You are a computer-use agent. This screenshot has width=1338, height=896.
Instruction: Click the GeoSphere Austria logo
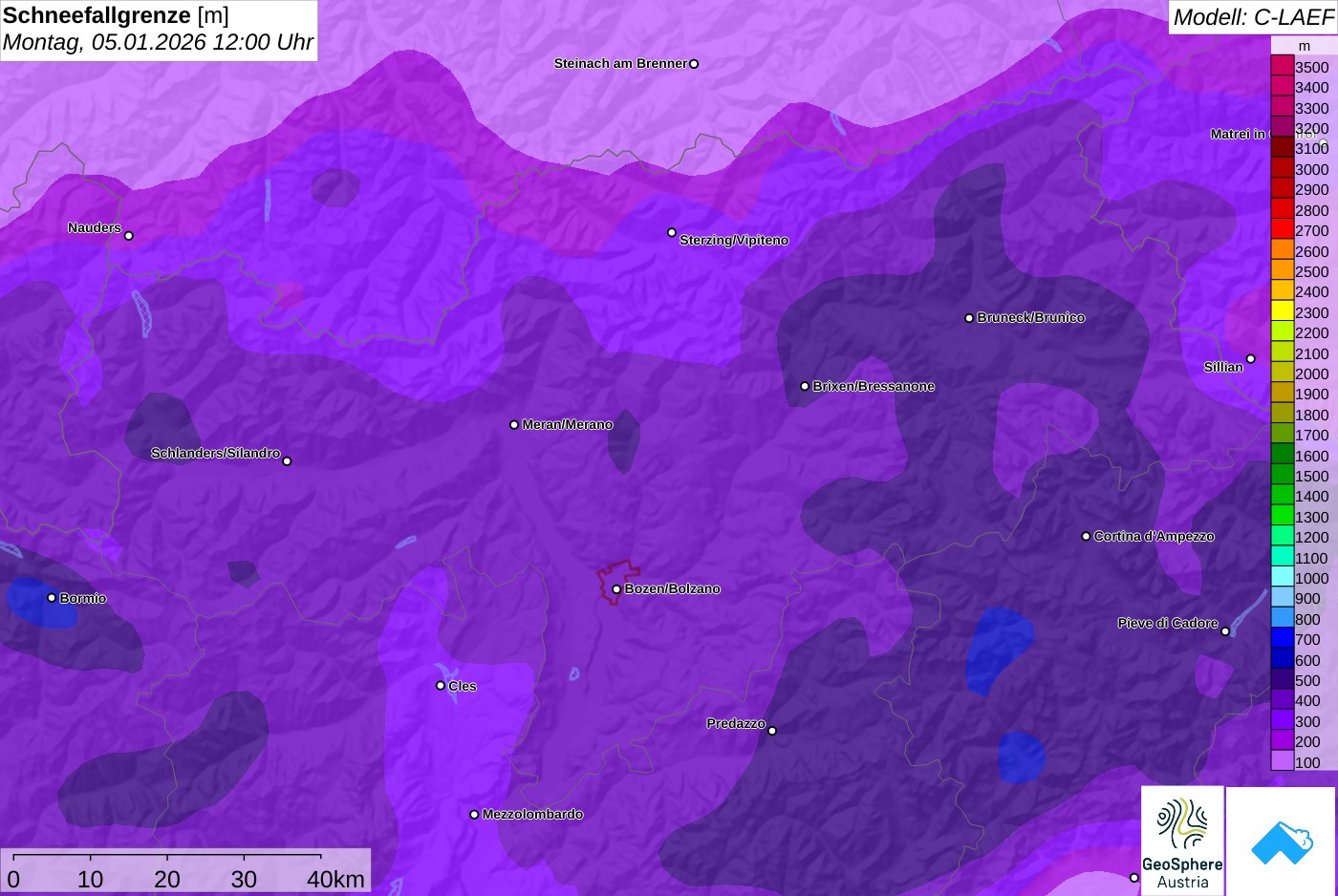(1182, 841)
